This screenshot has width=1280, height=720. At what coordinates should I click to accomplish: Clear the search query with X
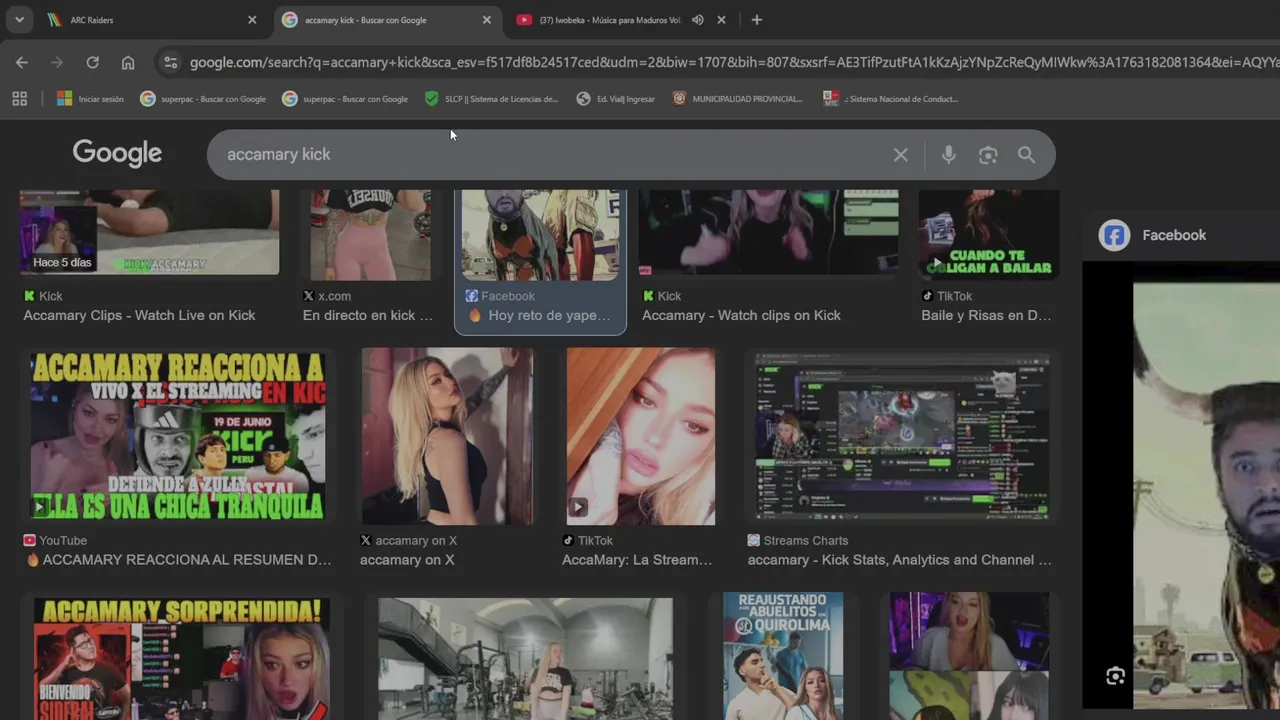coord(901,155)
